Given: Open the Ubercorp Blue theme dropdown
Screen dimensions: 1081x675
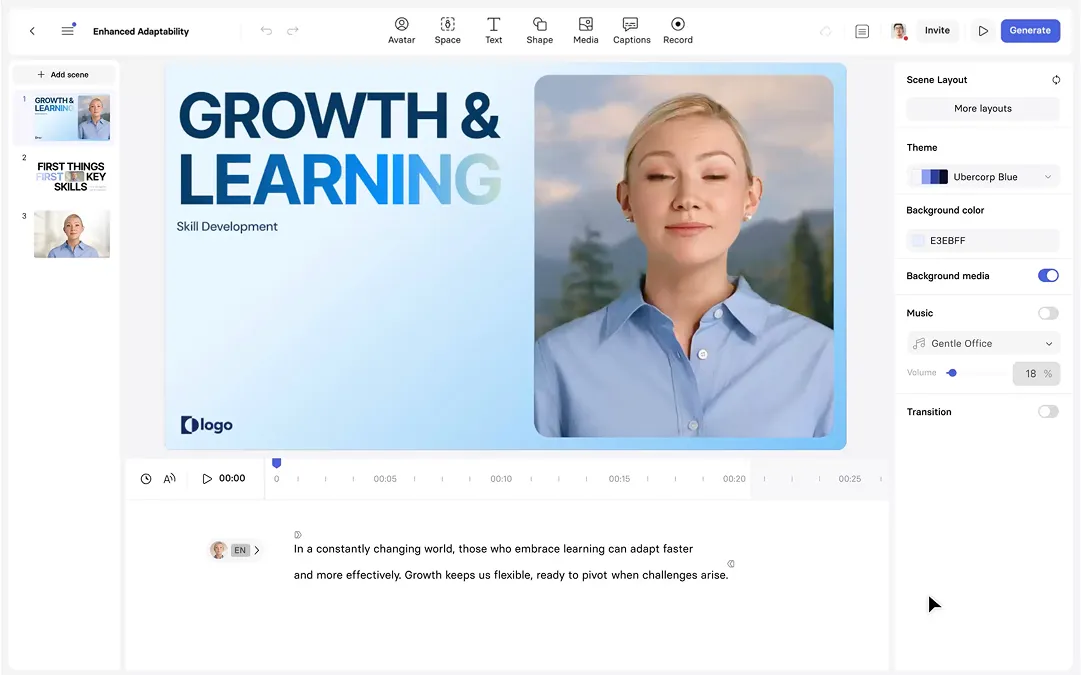Looking at the screenshot, I should pyautogui.click(x=982, y=177).
